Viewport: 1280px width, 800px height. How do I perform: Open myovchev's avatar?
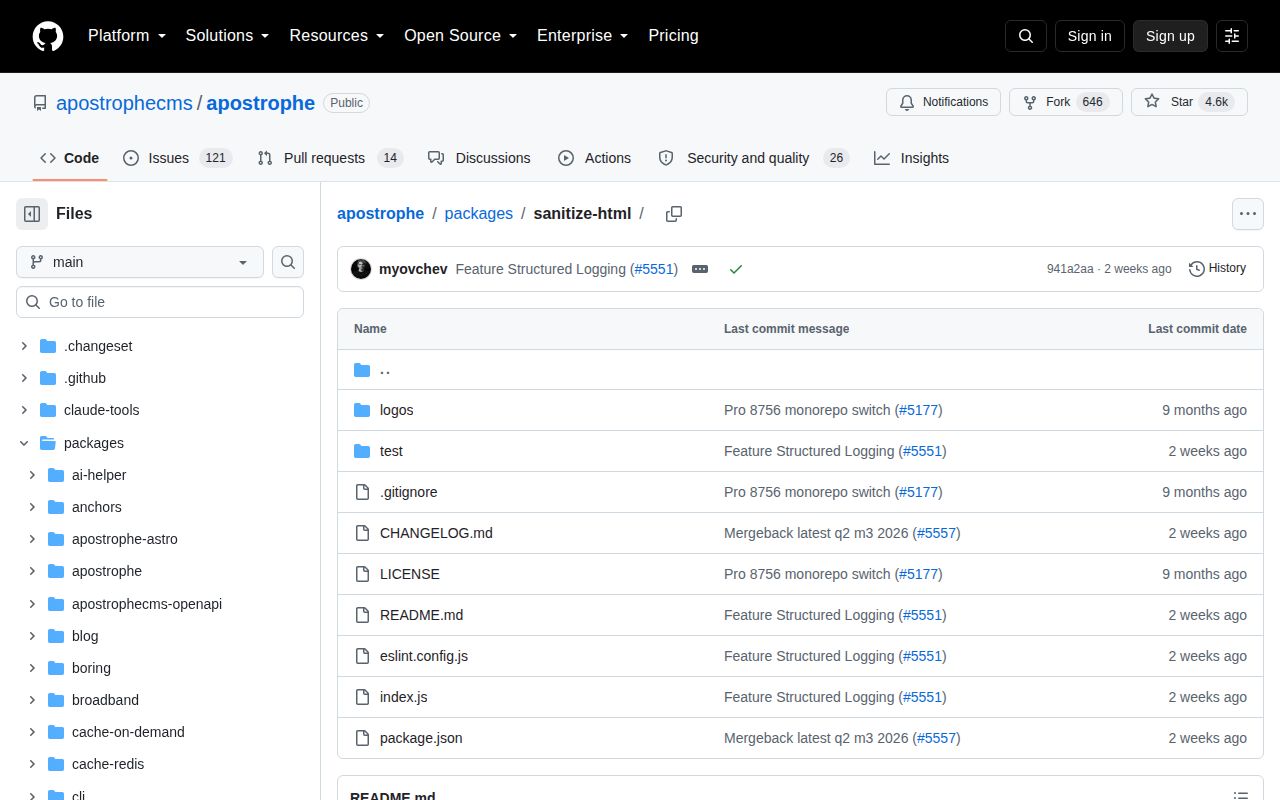pos(361,269)
